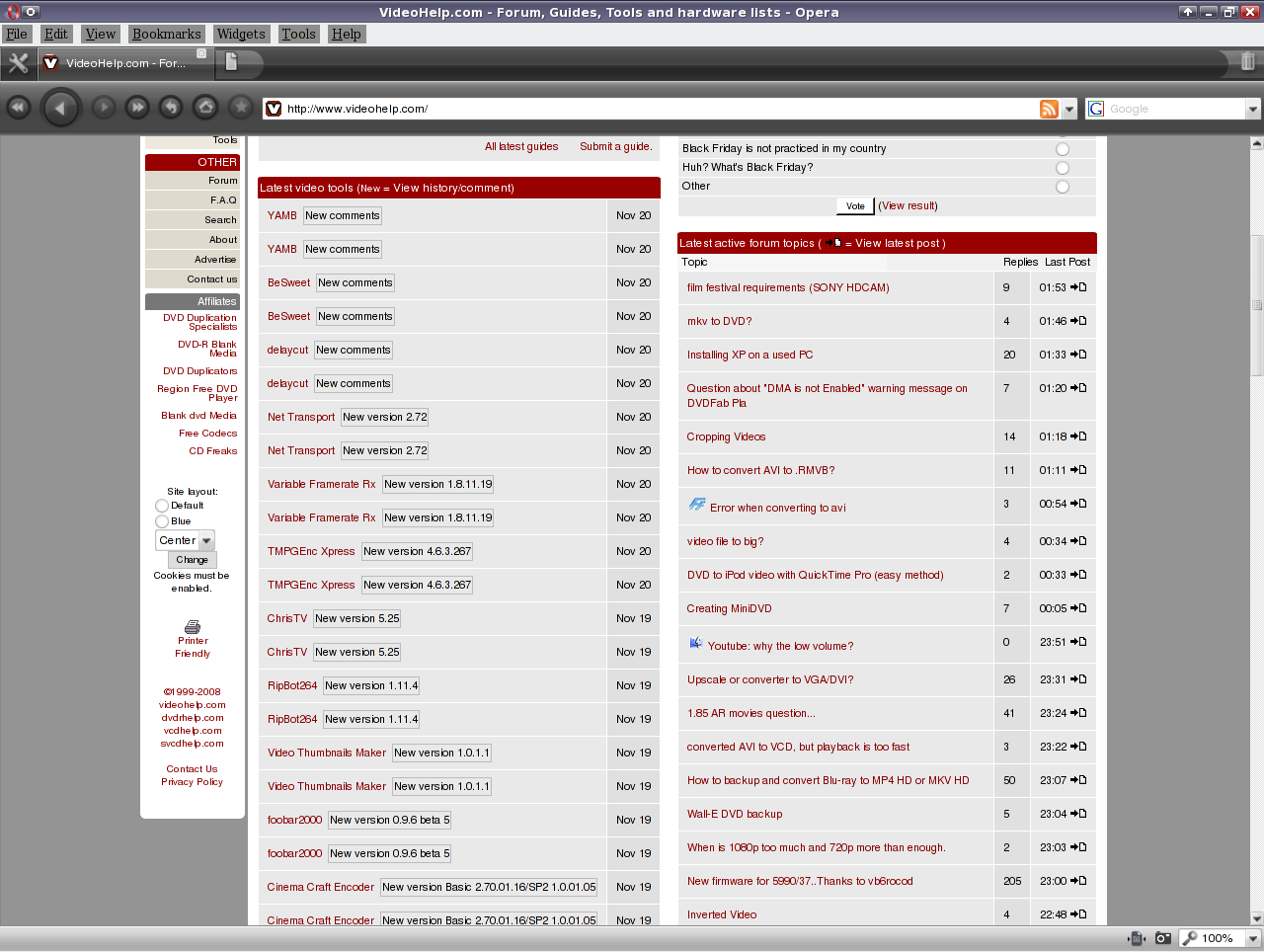Click the icon beside 'Error when converting to avi'
The image size is (1264, 952).
(x=697, y=505)
